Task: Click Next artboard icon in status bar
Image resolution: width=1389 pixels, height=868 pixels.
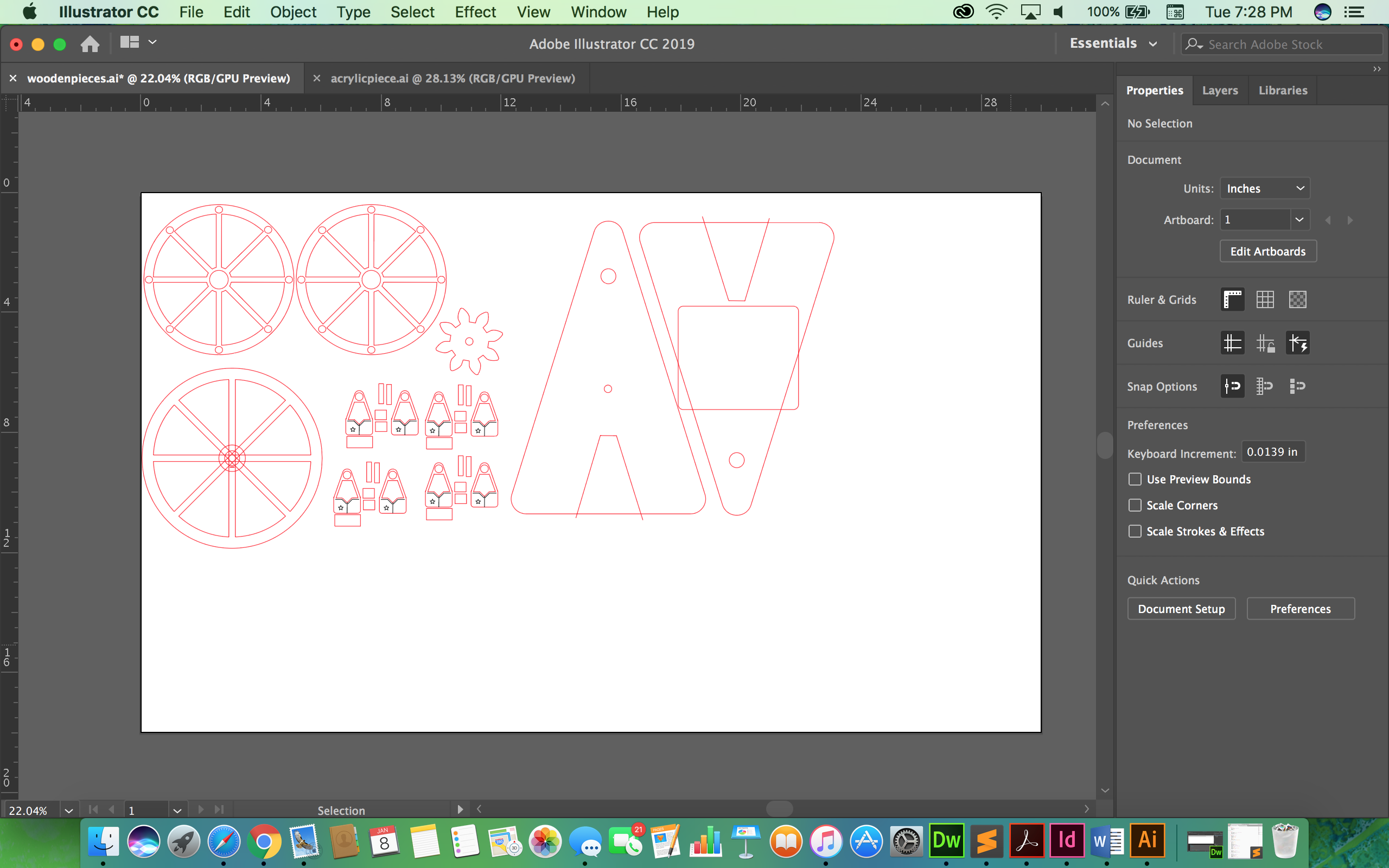Action: (x=200, y=809)
